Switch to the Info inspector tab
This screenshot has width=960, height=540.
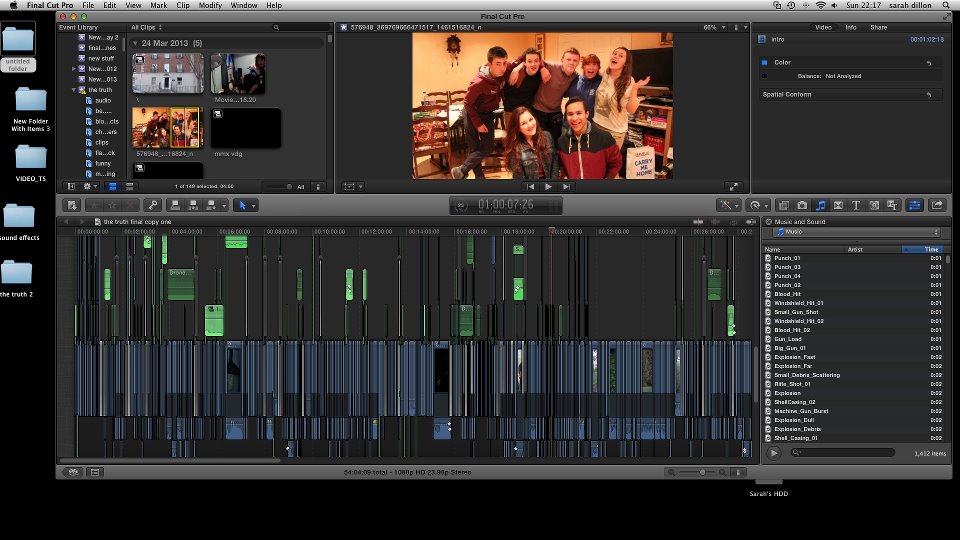pyautogui.click(x=851, y=27)
